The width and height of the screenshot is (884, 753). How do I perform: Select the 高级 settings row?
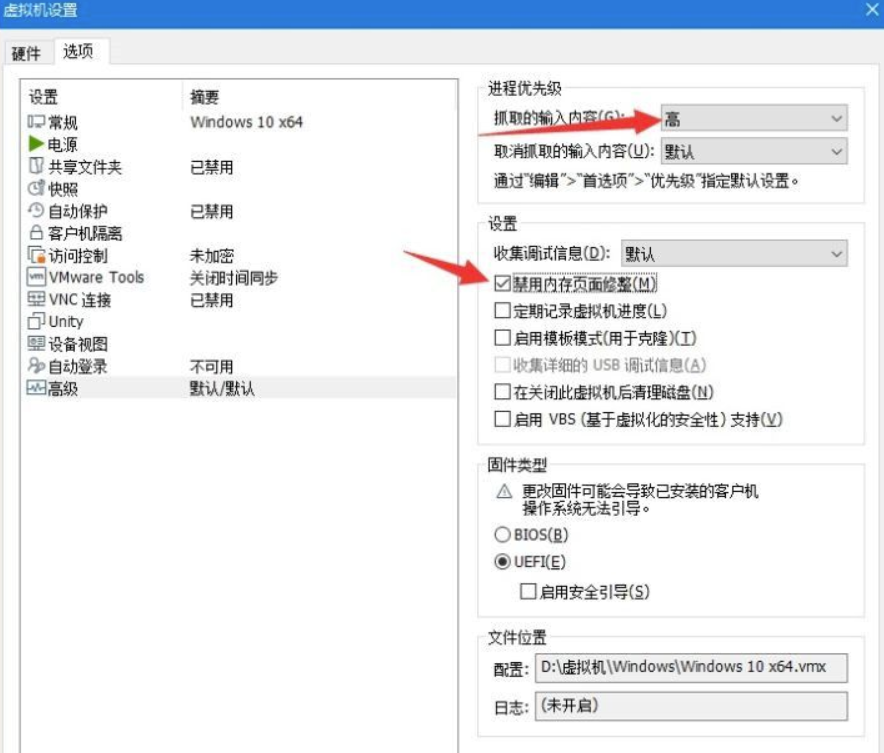click(x=240, y=388)
